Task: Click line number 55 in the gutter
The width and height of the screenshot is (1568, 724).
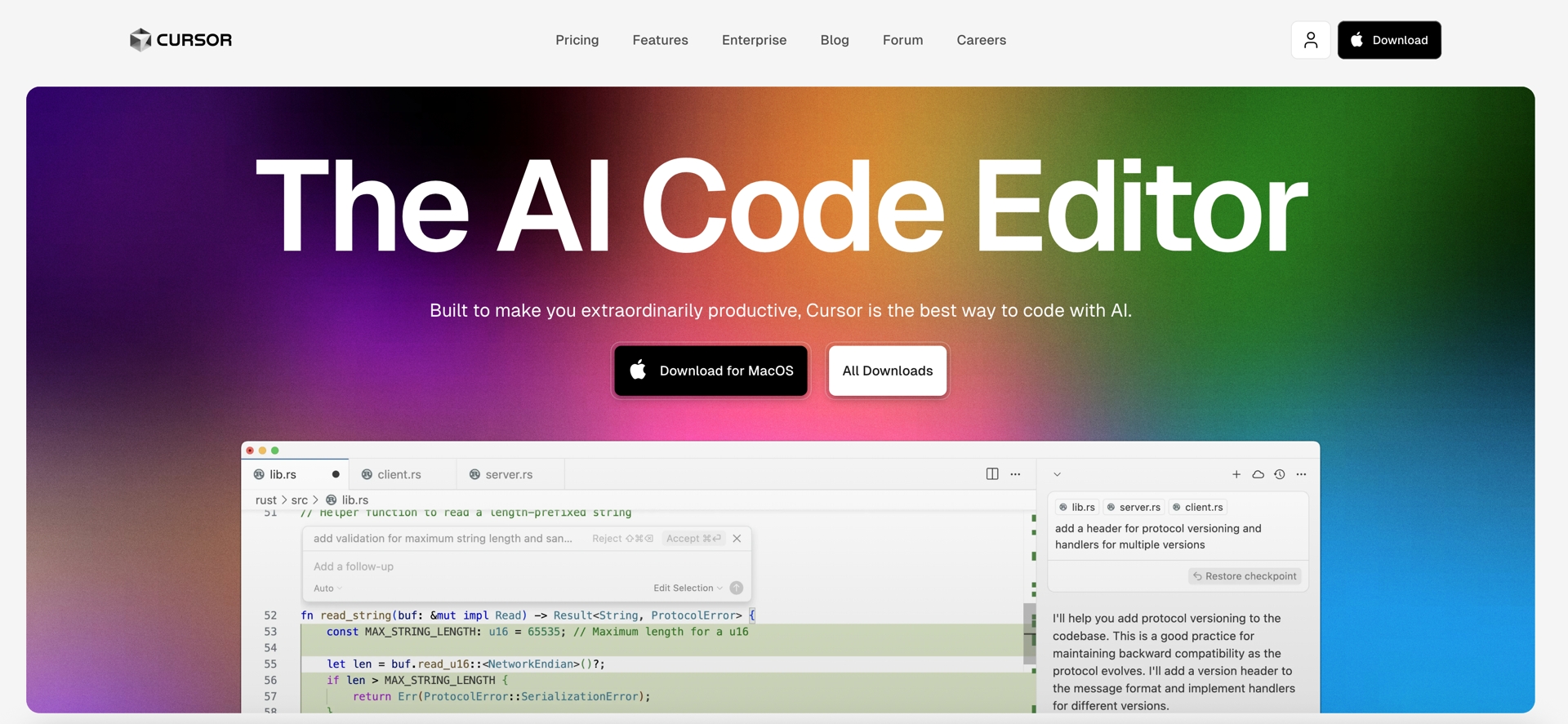Action: (270, 664)
